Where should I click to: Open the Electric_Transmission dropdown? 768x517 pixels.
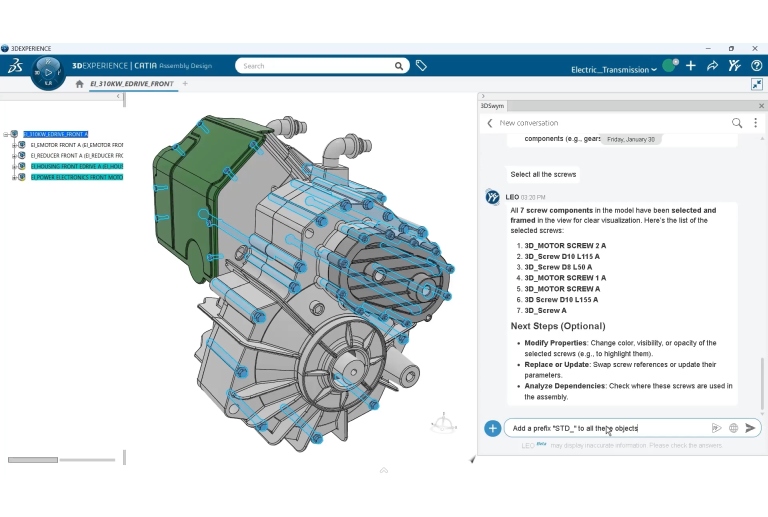(x=614, y=70)
